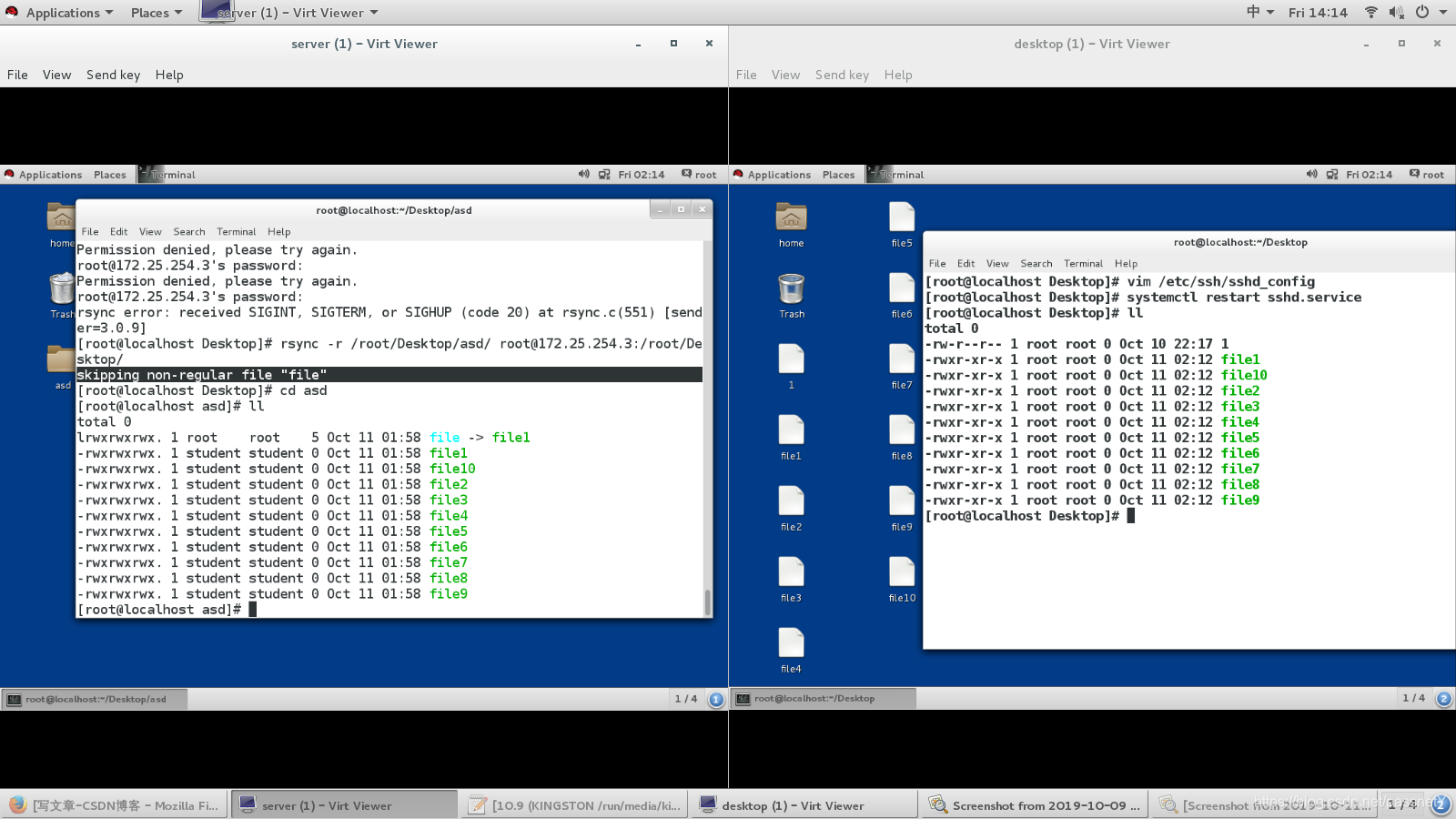
Task: Switch to Mozilla Firefox CSDN taskbar item
Action: pyautogui.click(x=115, y=805)
